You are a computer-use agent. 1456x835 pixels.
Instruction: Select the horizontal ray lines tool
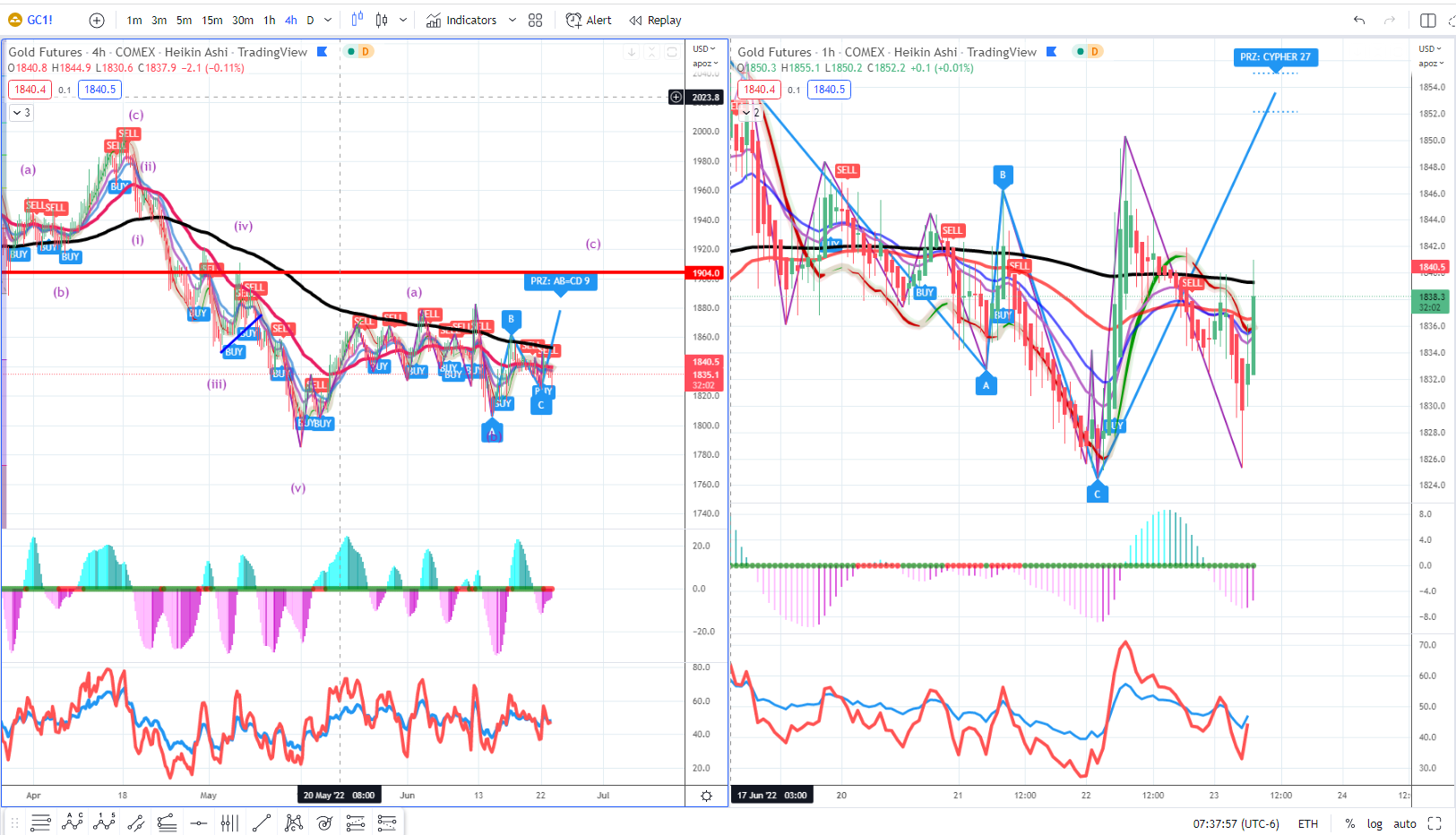pos(40,822)
